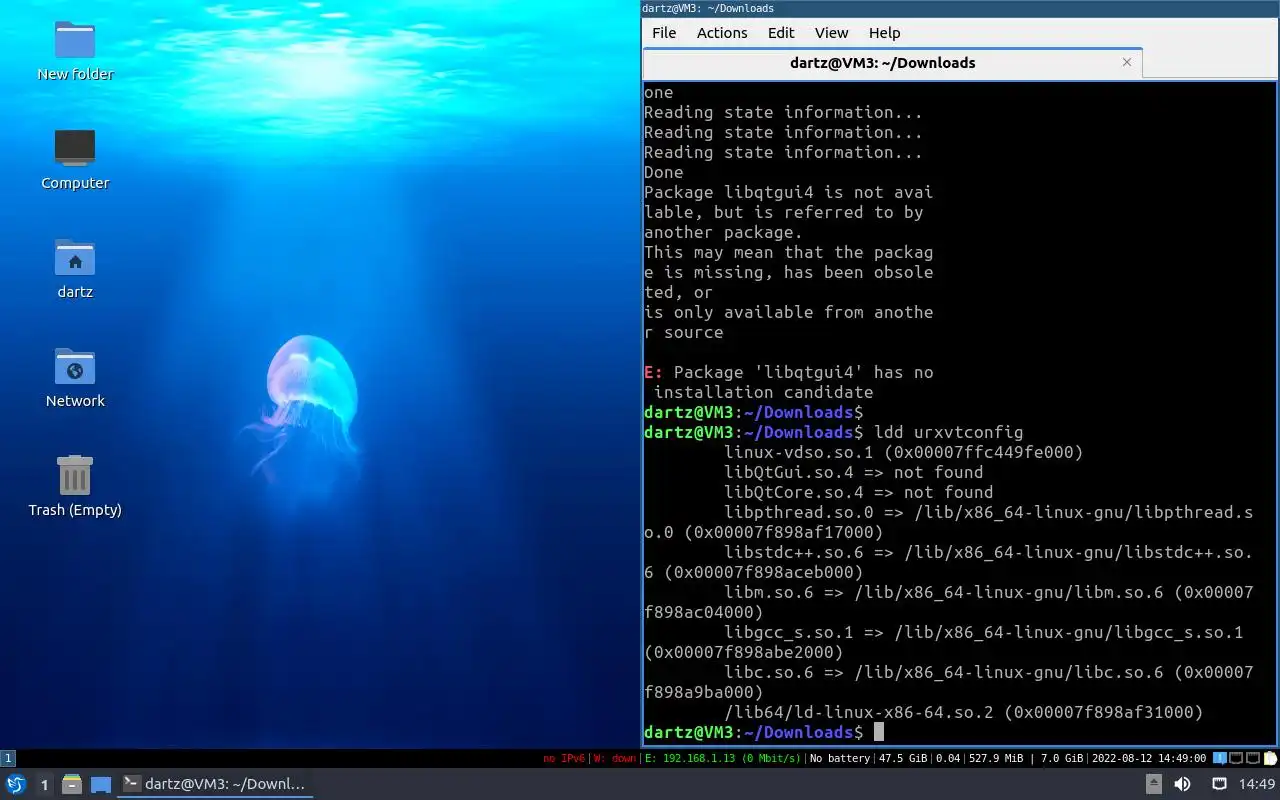Click the terminal window title bar
This screenshot has width=1280, height=800.
(x=960, y=8)
